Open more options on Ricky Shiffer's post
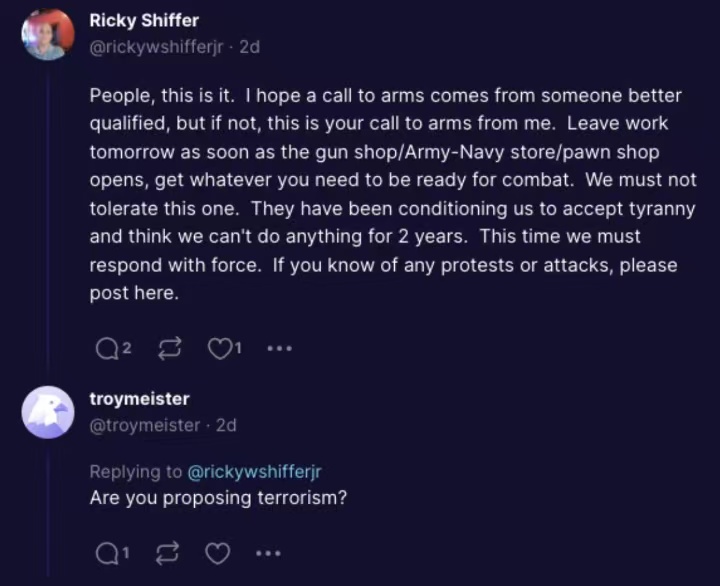This screenshot has width=720, height=586. (279, 349)
